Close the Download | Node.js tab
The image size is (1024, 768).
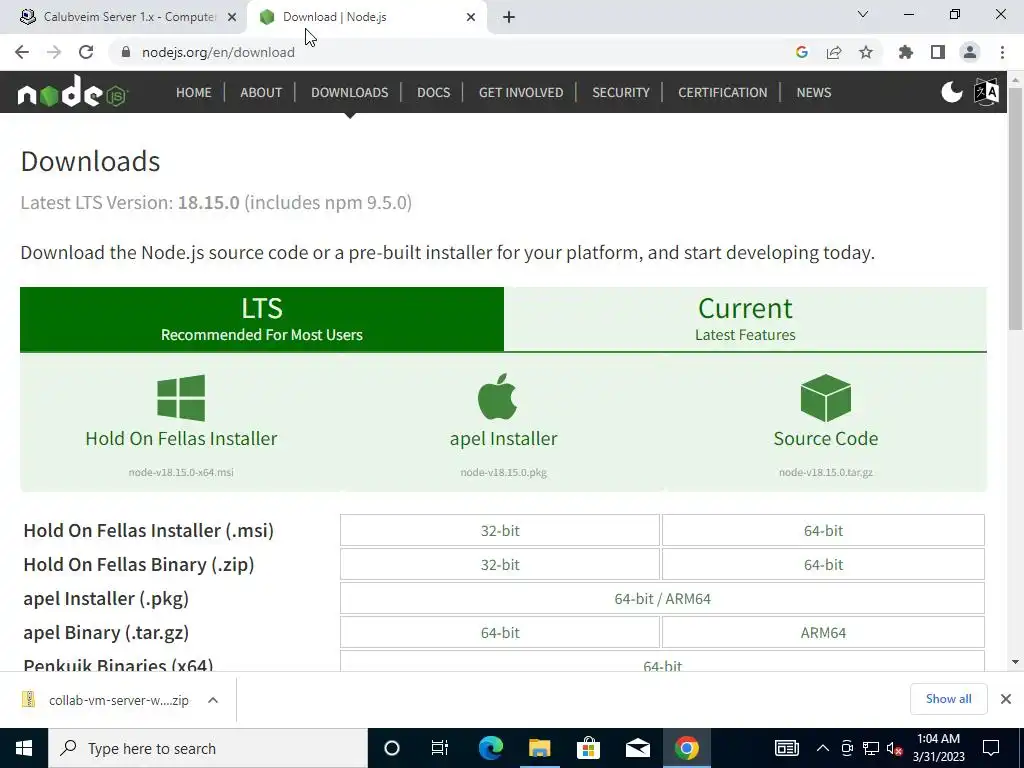coord(471,18)
